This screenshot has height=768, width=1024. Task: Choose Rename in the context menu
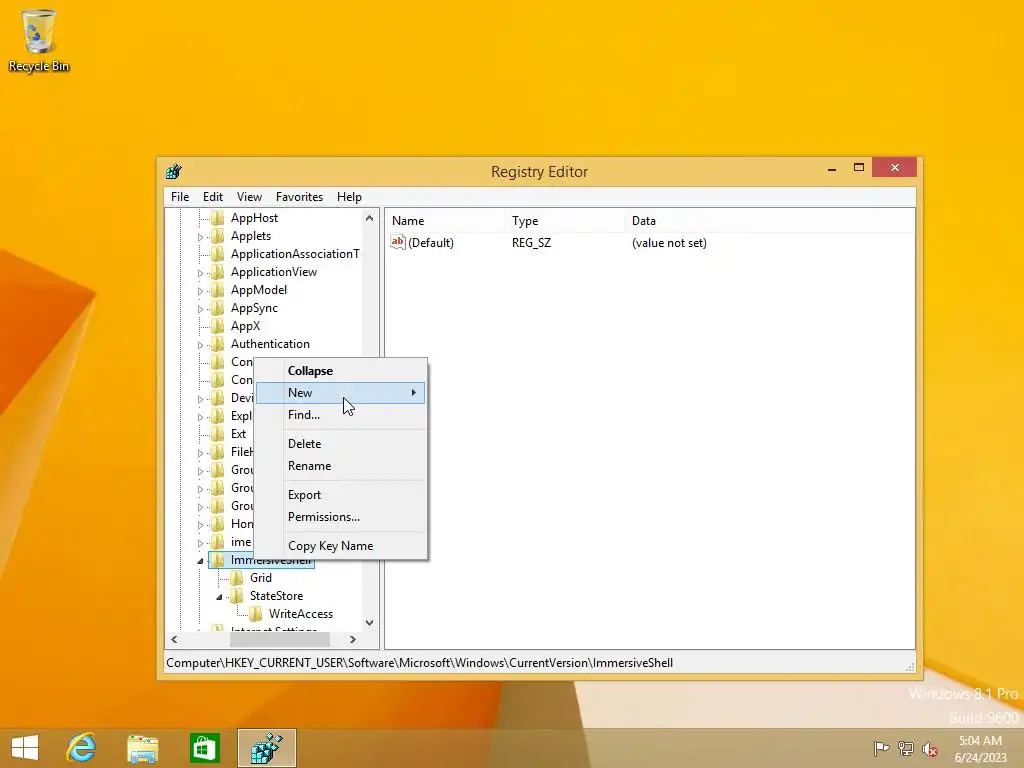[341, 466]
